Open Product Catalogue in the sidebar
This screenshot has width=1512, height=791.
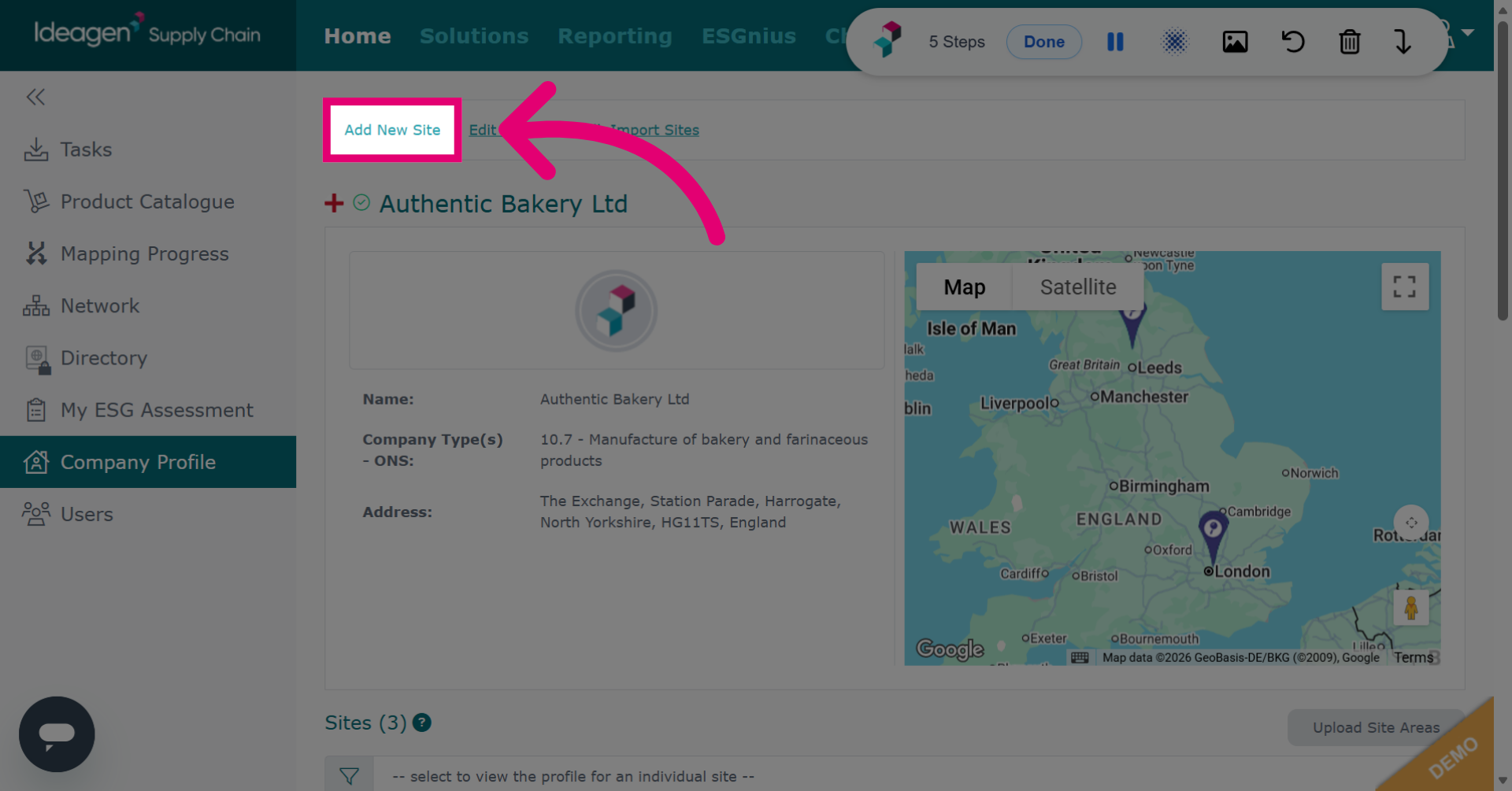tap(148, 201)
